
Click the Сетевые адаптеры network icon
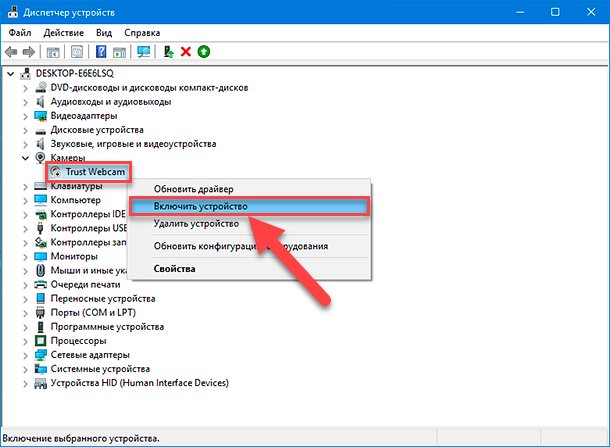(x=40, y=355)
